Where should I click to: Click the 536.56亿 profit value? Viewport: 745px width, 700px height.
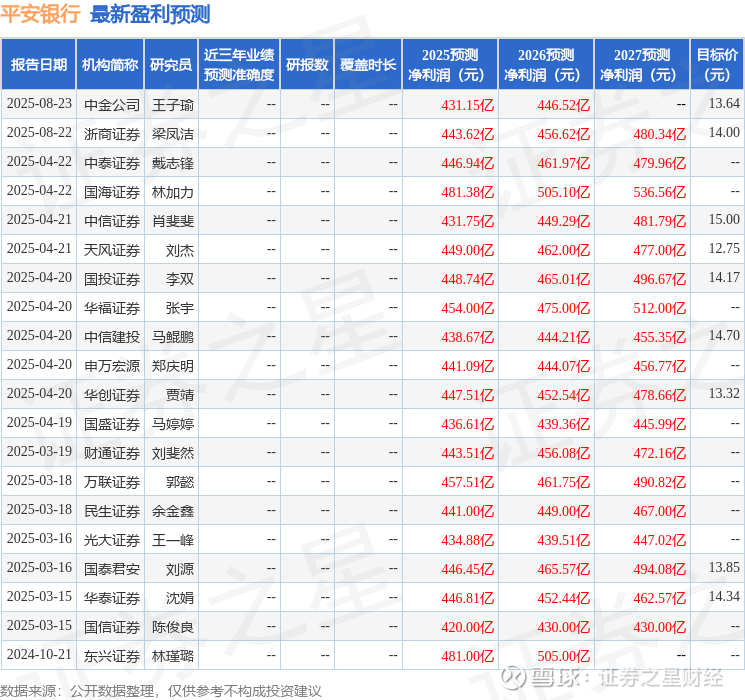[660, 192]
